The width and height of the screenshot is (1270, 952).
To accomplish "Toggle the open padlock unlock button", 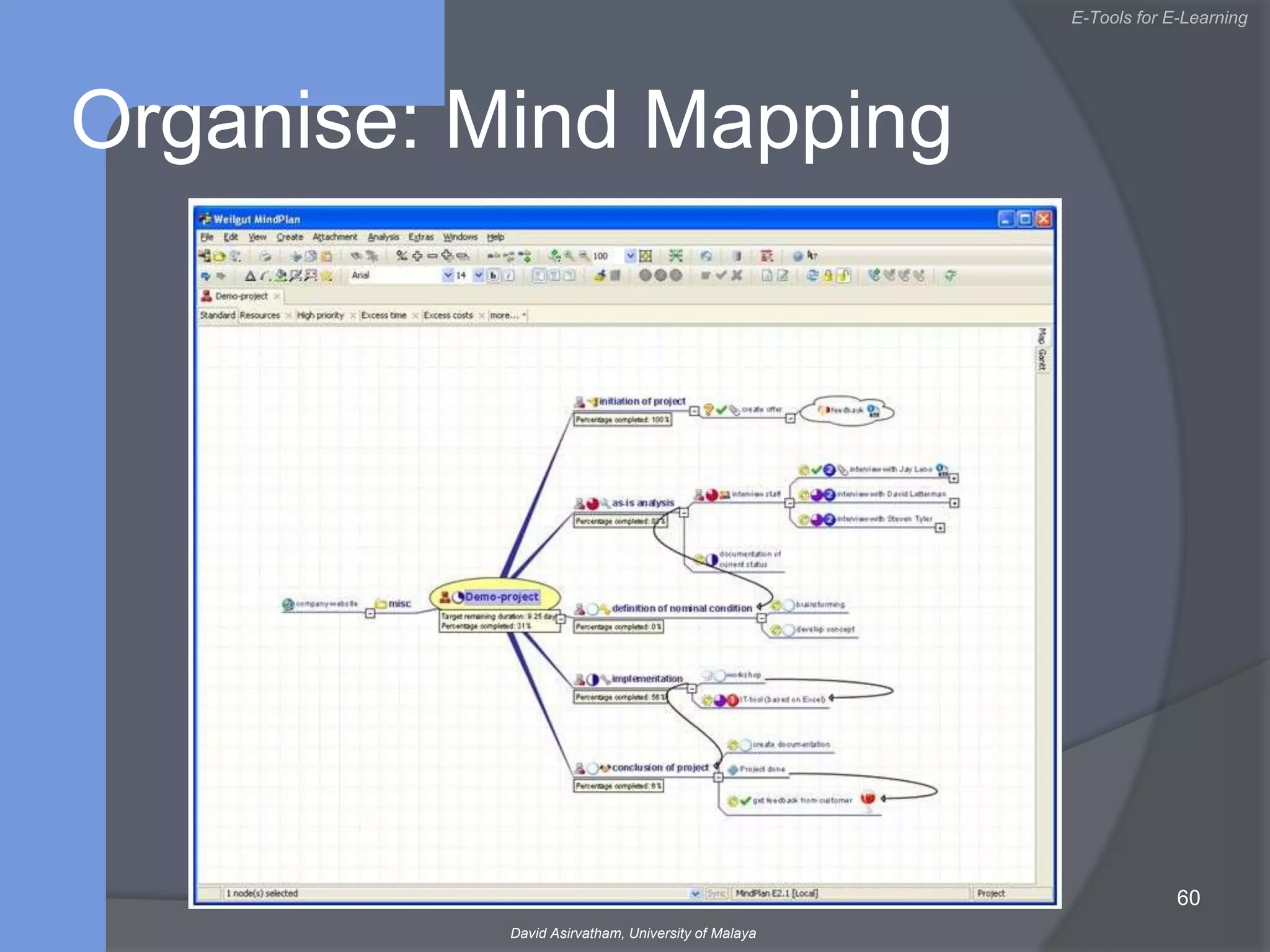I will (x=843, y=276).
